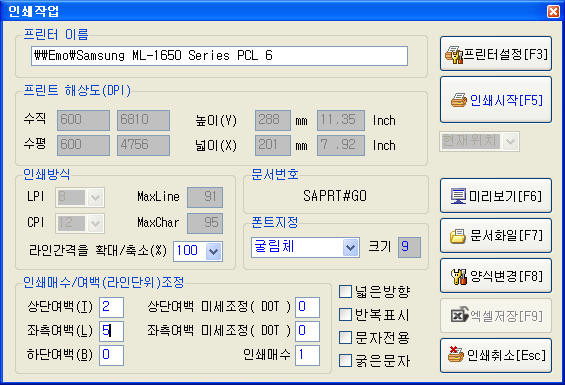Open the CPI dropdown
The image size is (565, 385).
coord(95,224)
